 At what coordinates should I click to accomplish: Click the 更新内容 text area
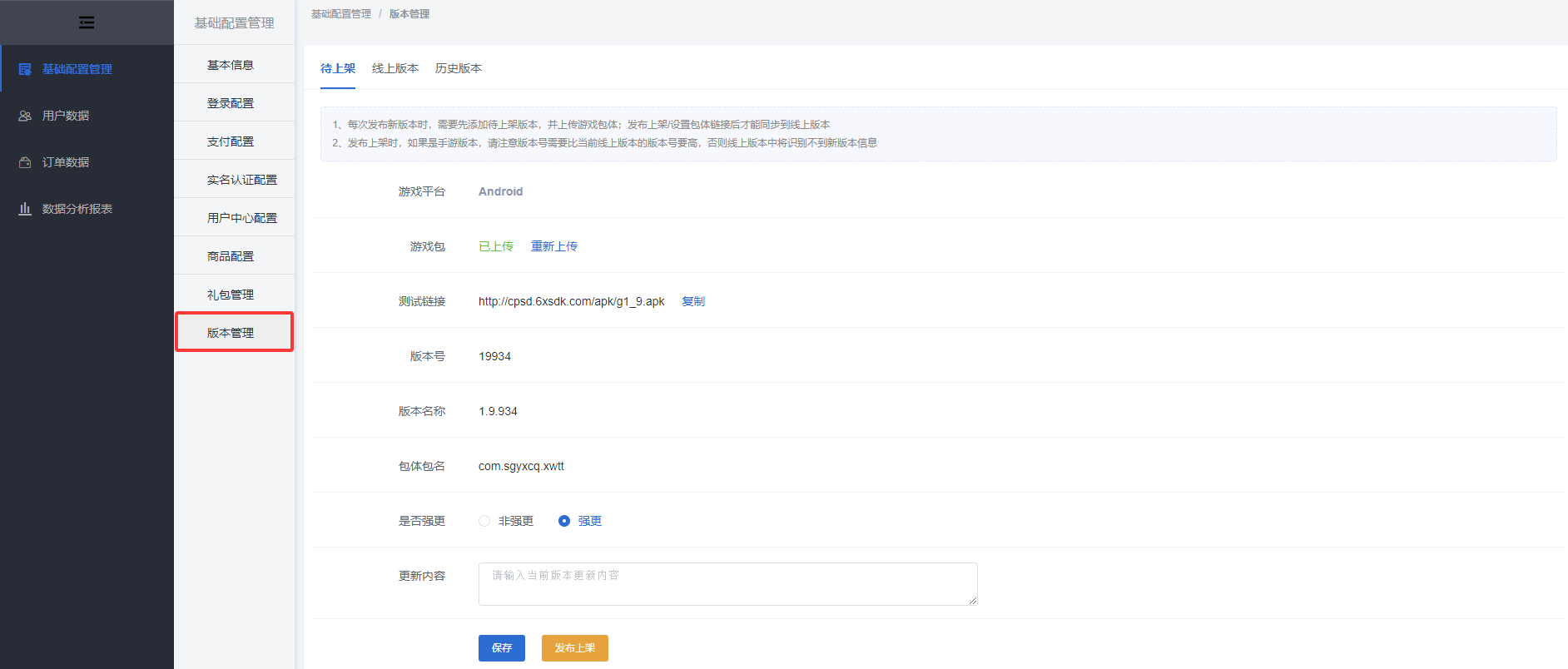[x=727, y=584]
